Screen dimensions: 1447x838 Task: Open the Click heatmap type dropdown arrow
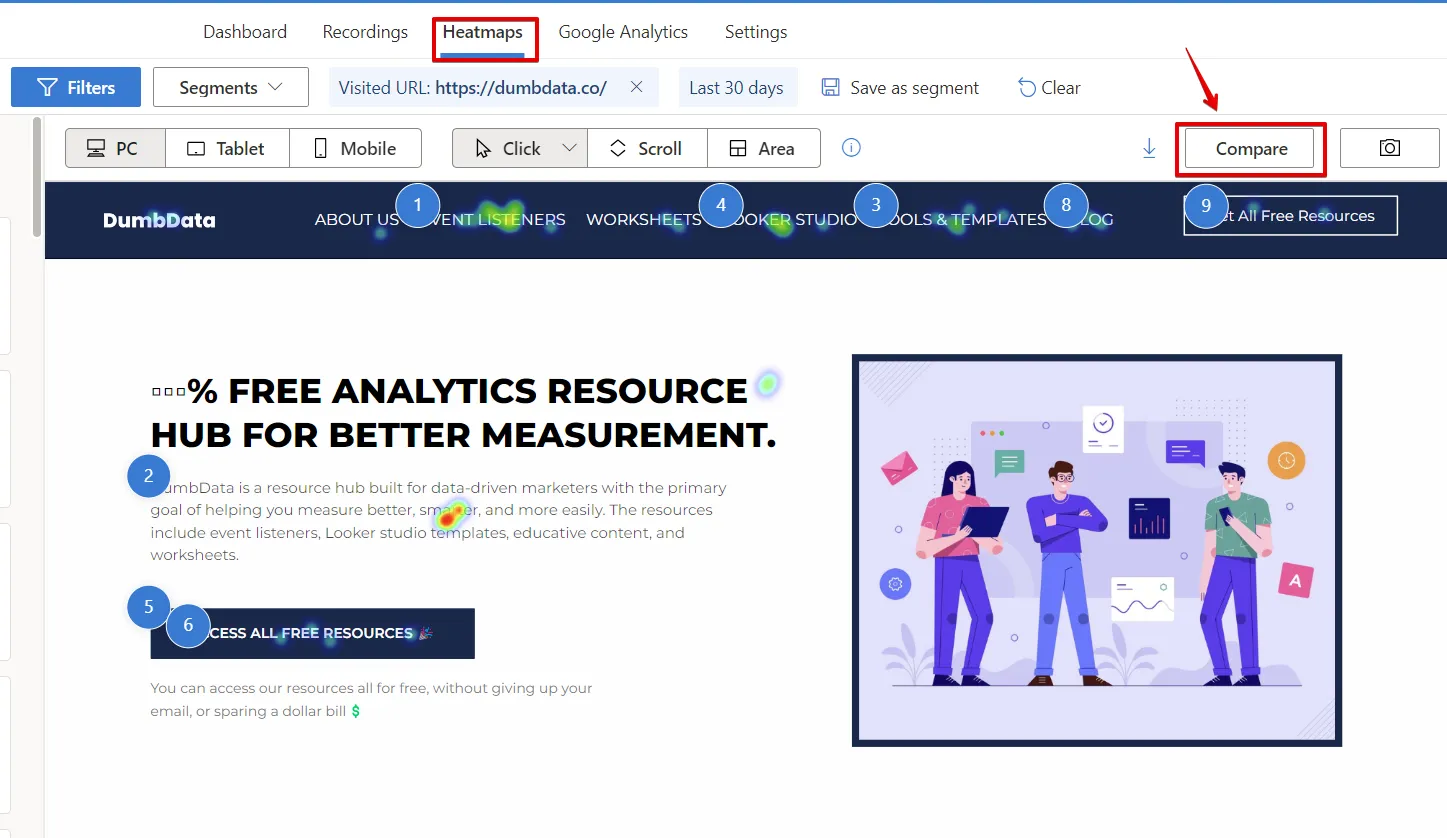point(569,148)
